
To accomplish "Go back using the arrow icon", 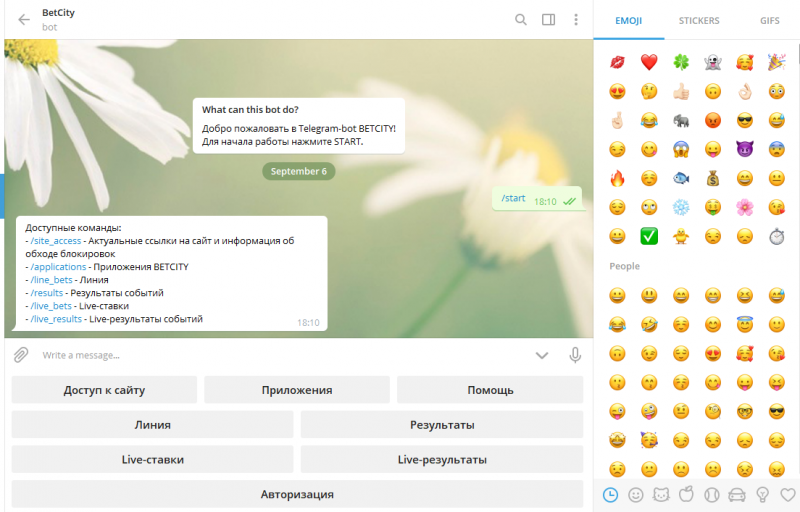I will tap(23, 20).
